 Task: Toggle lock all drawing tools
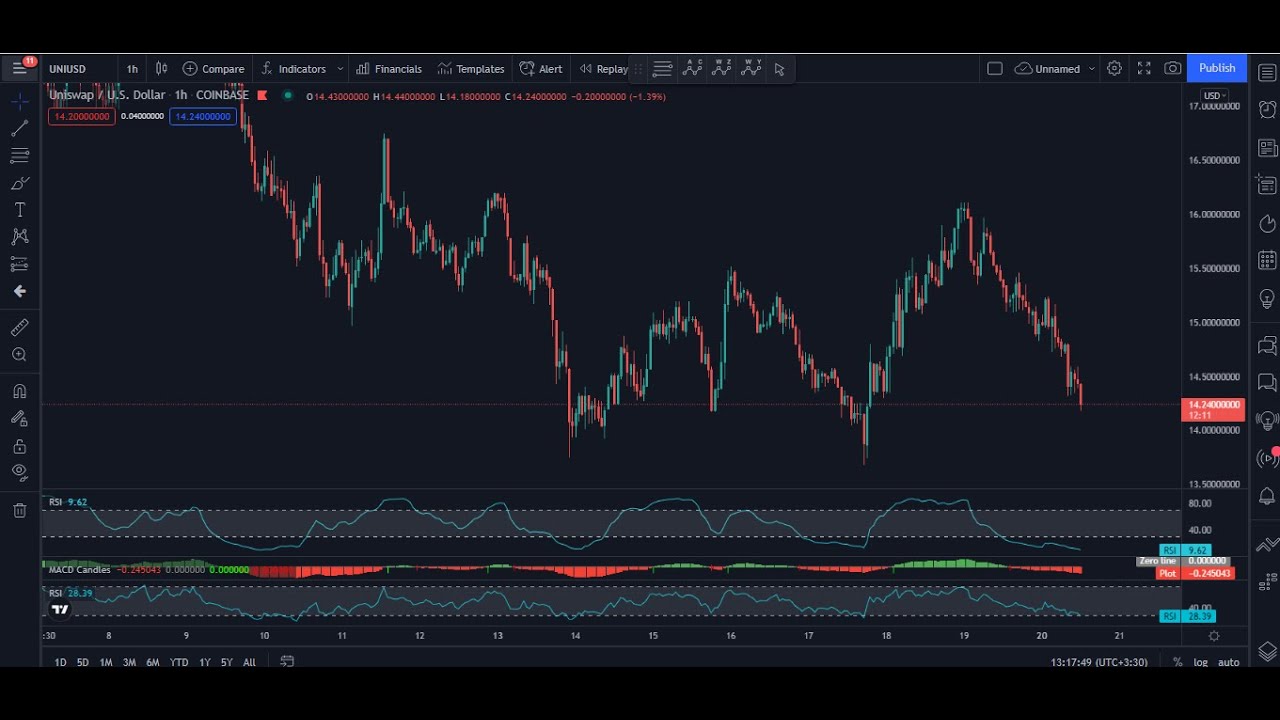click(19, 445)
